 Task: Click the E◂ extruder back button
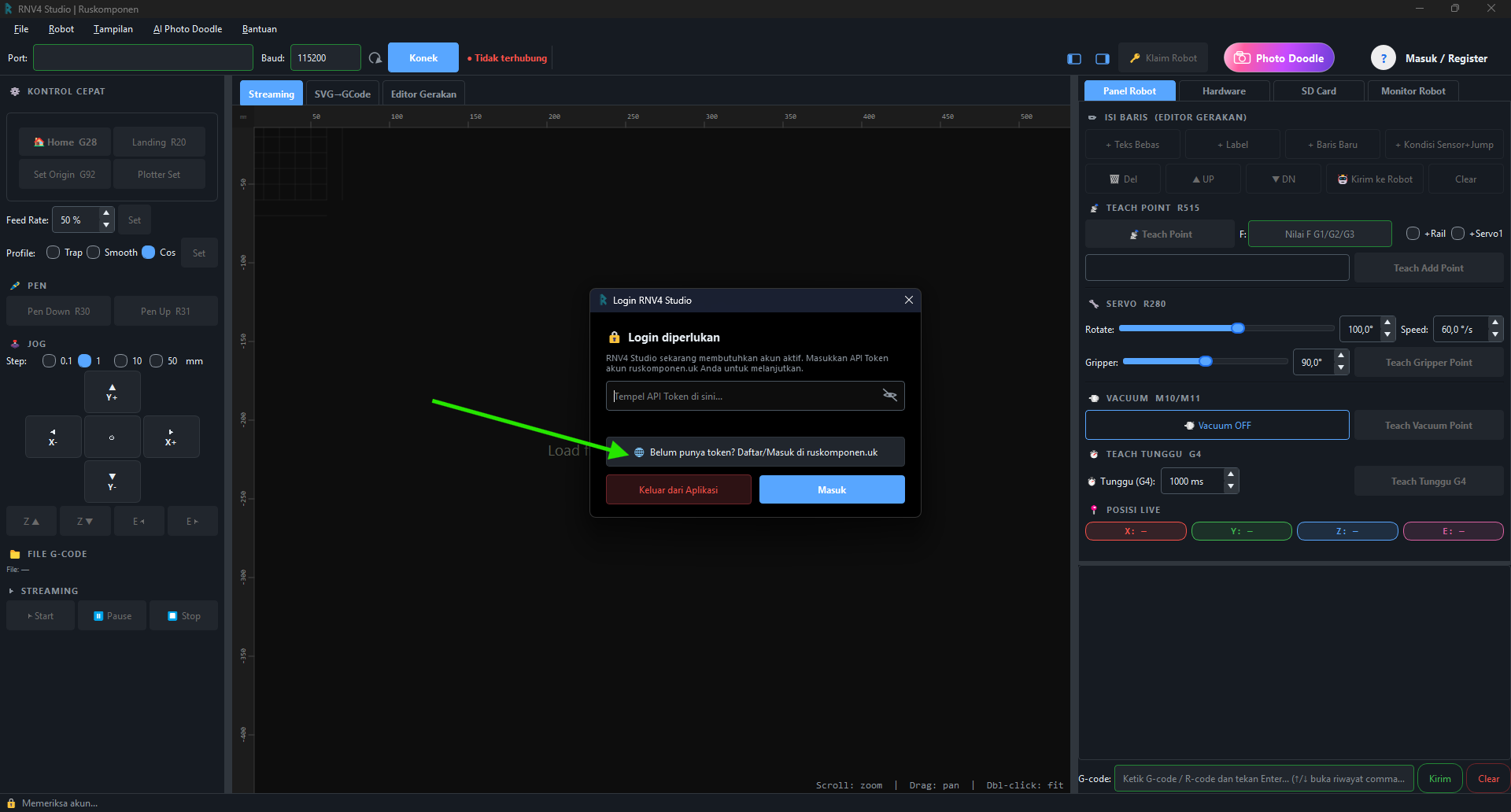[139, 521]
